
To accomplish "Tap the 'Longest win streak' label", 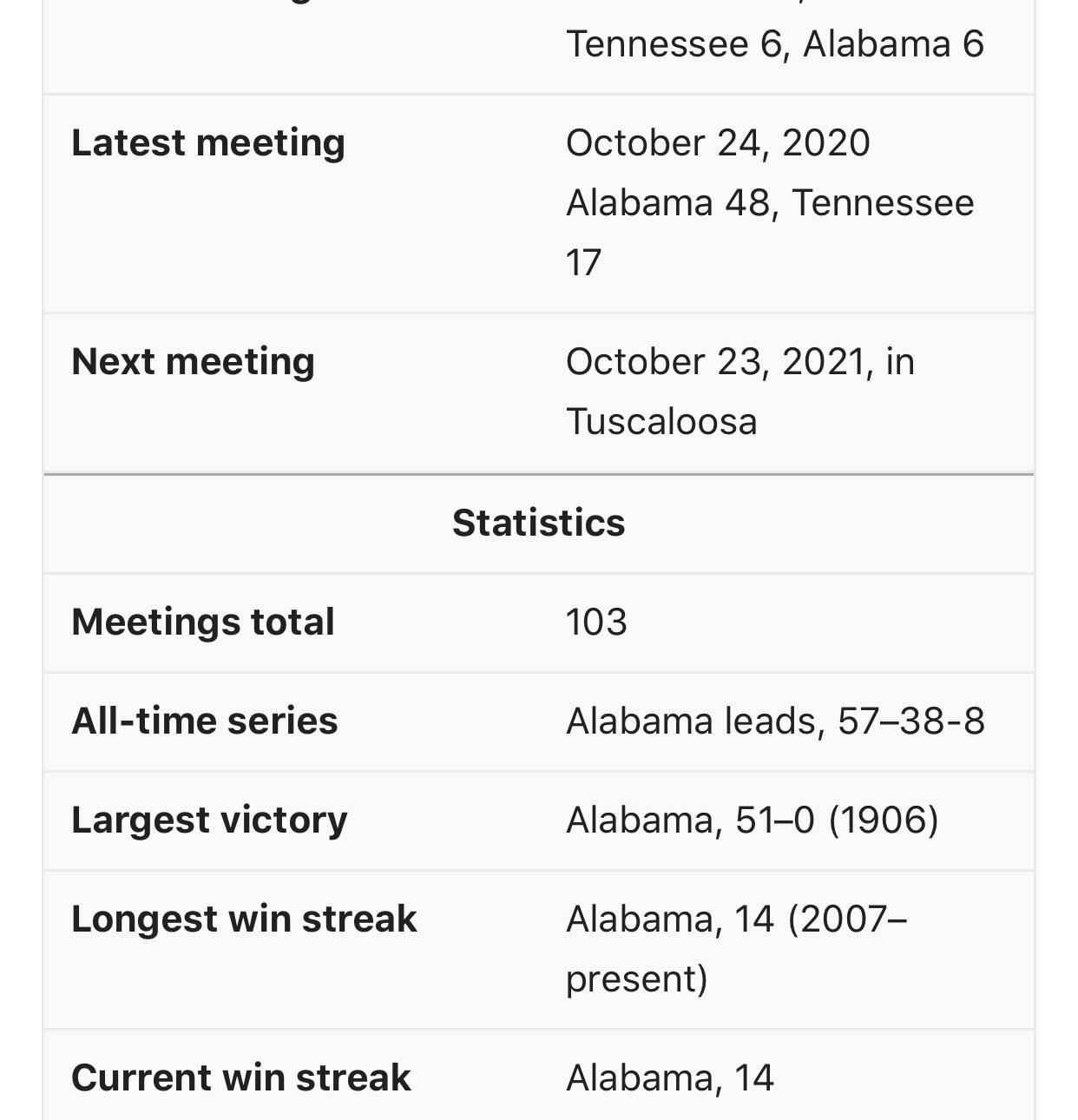I will 244,919.
